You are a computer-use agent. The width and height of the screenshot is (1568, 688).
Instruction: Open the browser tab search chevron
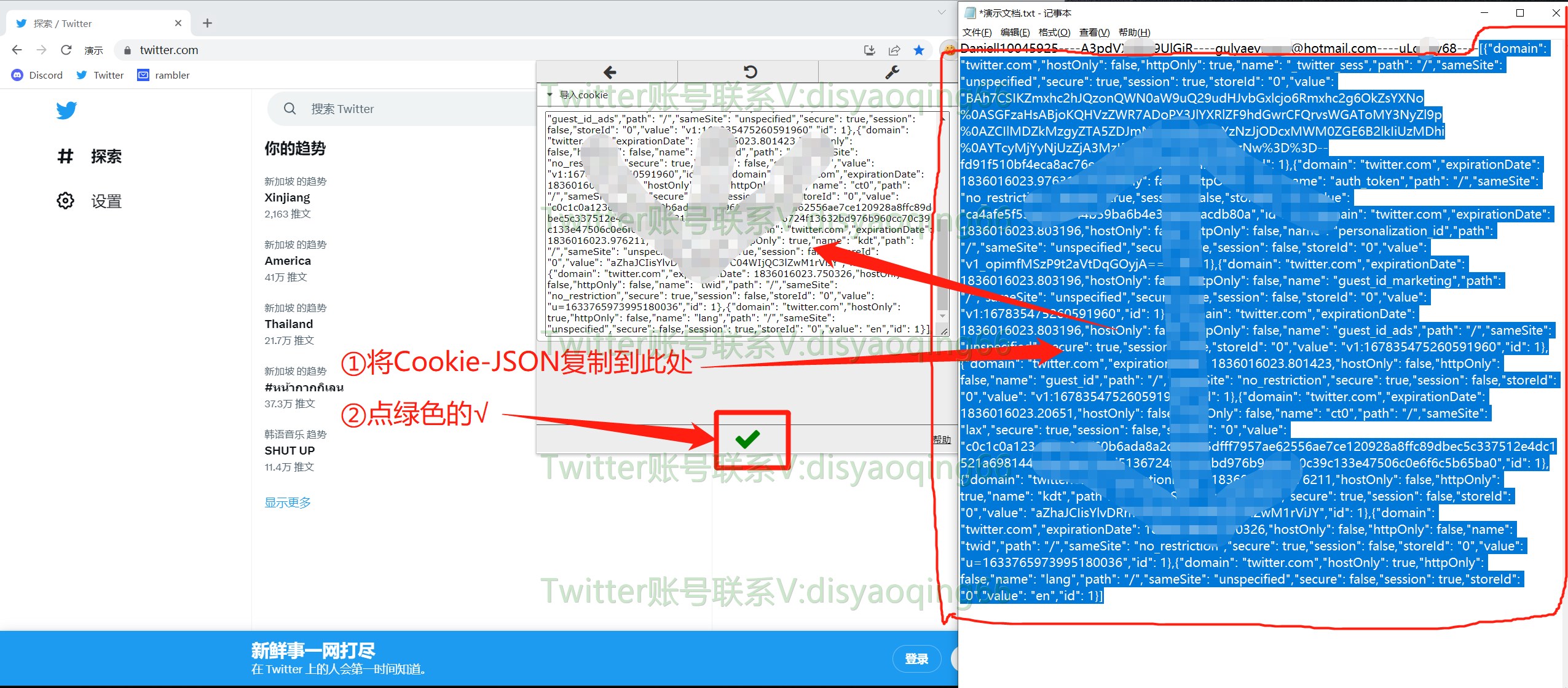point(941,12)
